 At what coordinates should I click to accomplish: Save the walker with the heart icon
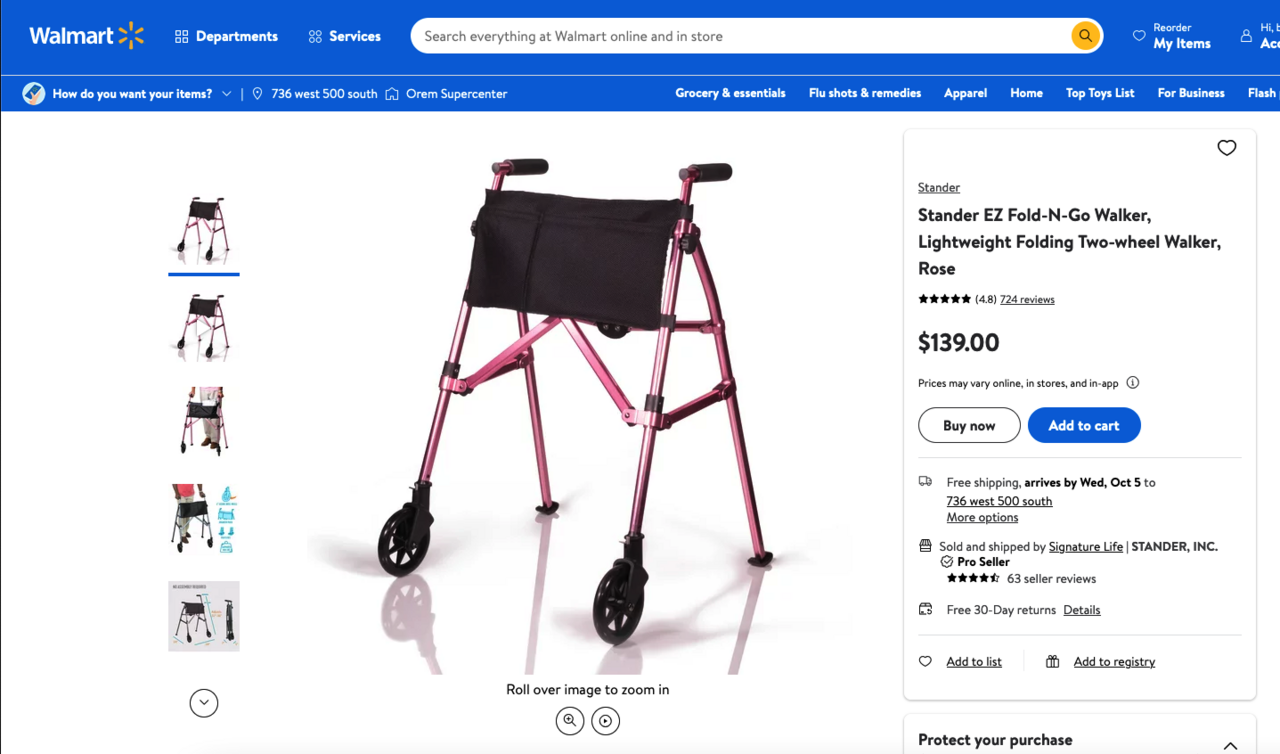[1227, 148]
